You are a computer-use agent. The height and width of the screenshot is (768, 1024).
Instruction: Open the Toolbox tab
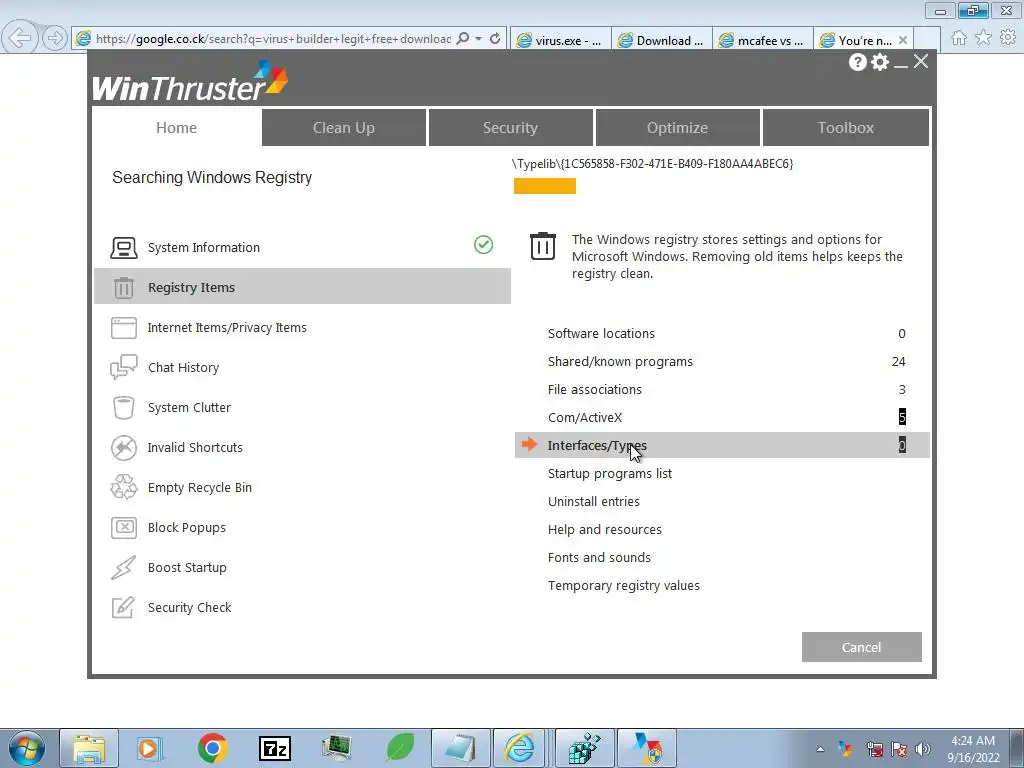tap(846, 127)
